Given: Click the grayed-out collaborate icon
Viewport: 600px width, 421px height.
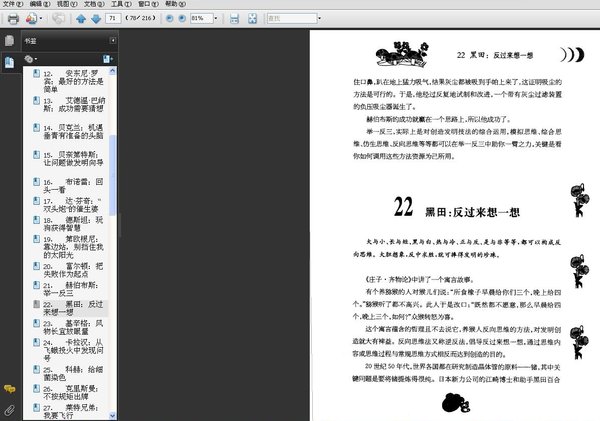Looking at the screenshot, I should click(x=58, y=18).
